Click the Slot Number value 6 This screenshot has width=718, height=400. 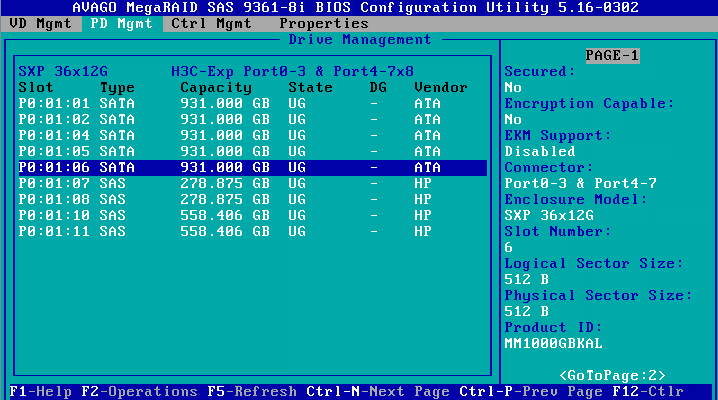[x=508, y=248]
